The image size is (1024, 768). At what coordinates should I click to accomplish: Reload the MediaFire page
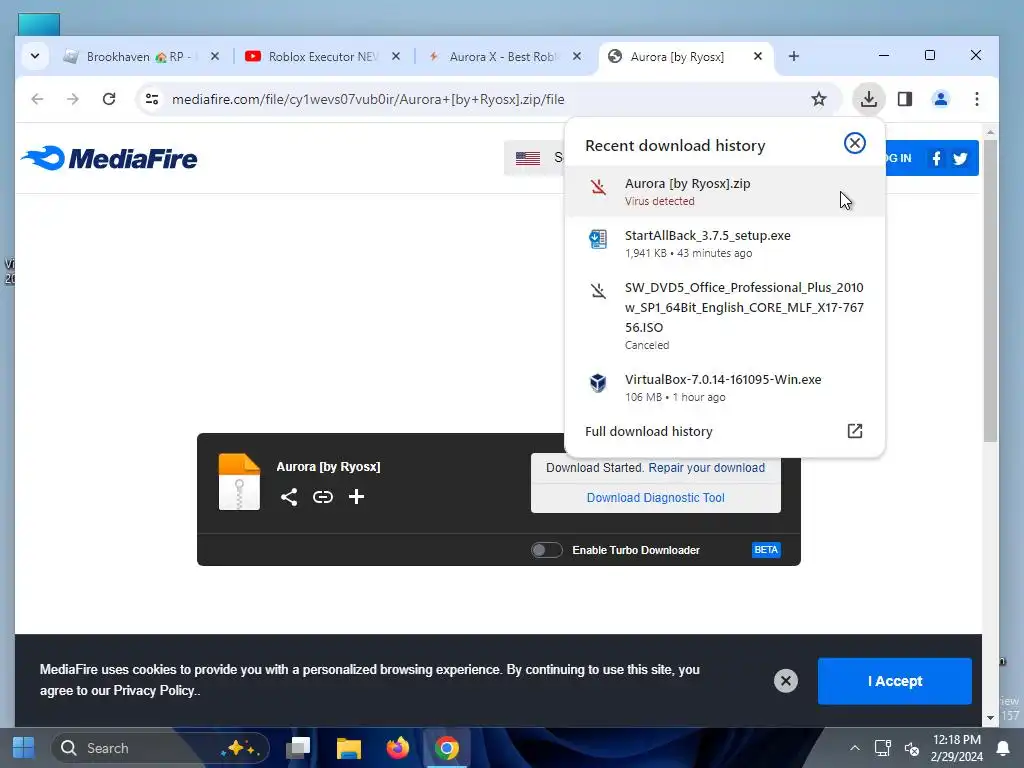pyautogui.click(x=109, y=99)
